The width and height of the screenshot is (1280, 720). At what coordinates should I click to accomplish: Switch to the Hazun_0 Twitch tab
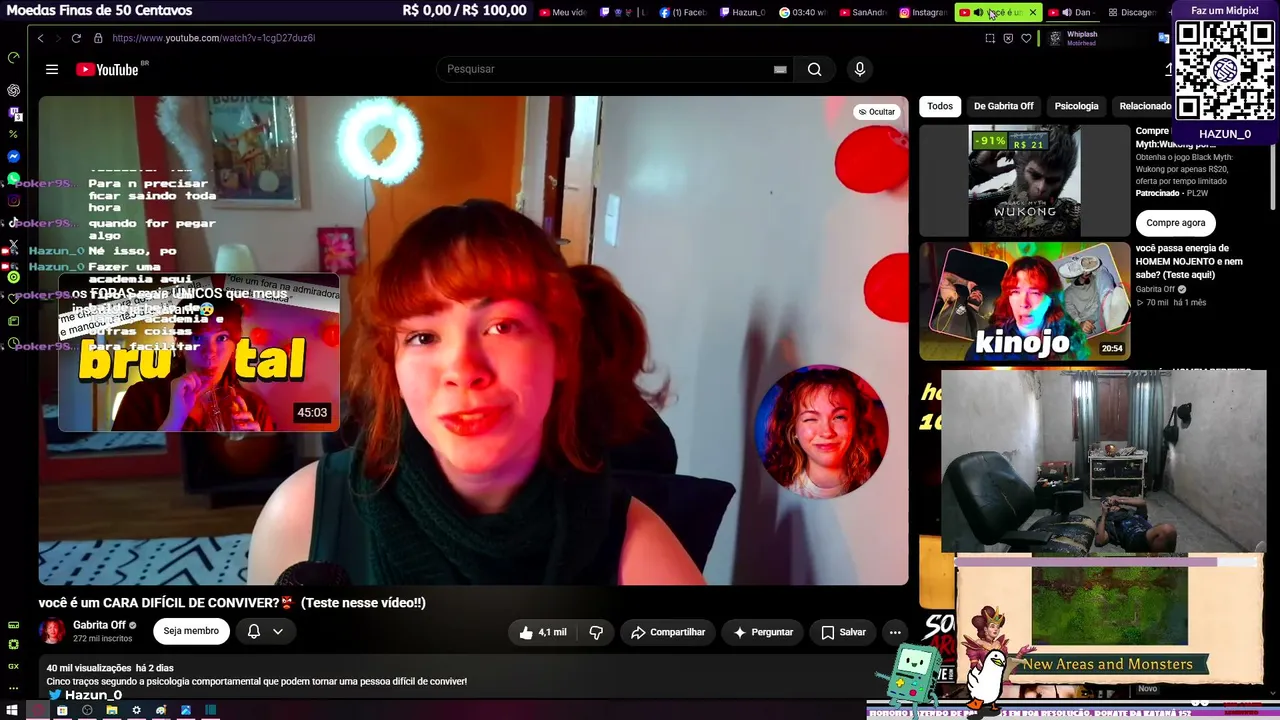(x=743, y=12)
